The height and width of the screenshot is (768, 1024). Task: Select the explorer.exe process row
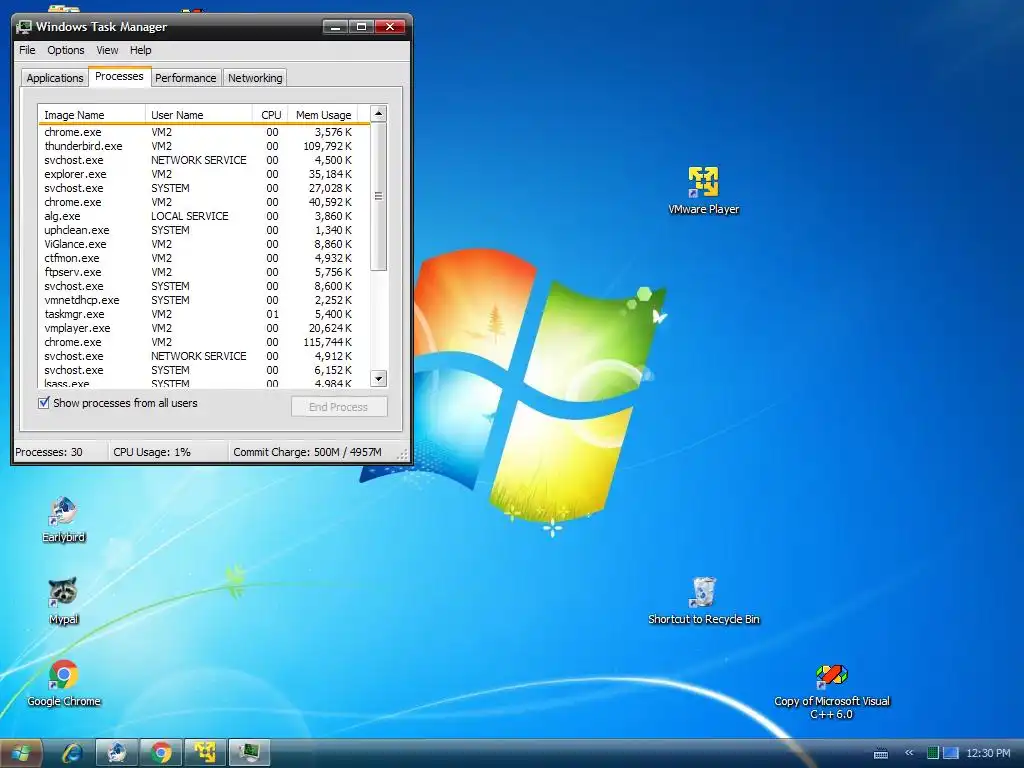(x=203, y=174)
